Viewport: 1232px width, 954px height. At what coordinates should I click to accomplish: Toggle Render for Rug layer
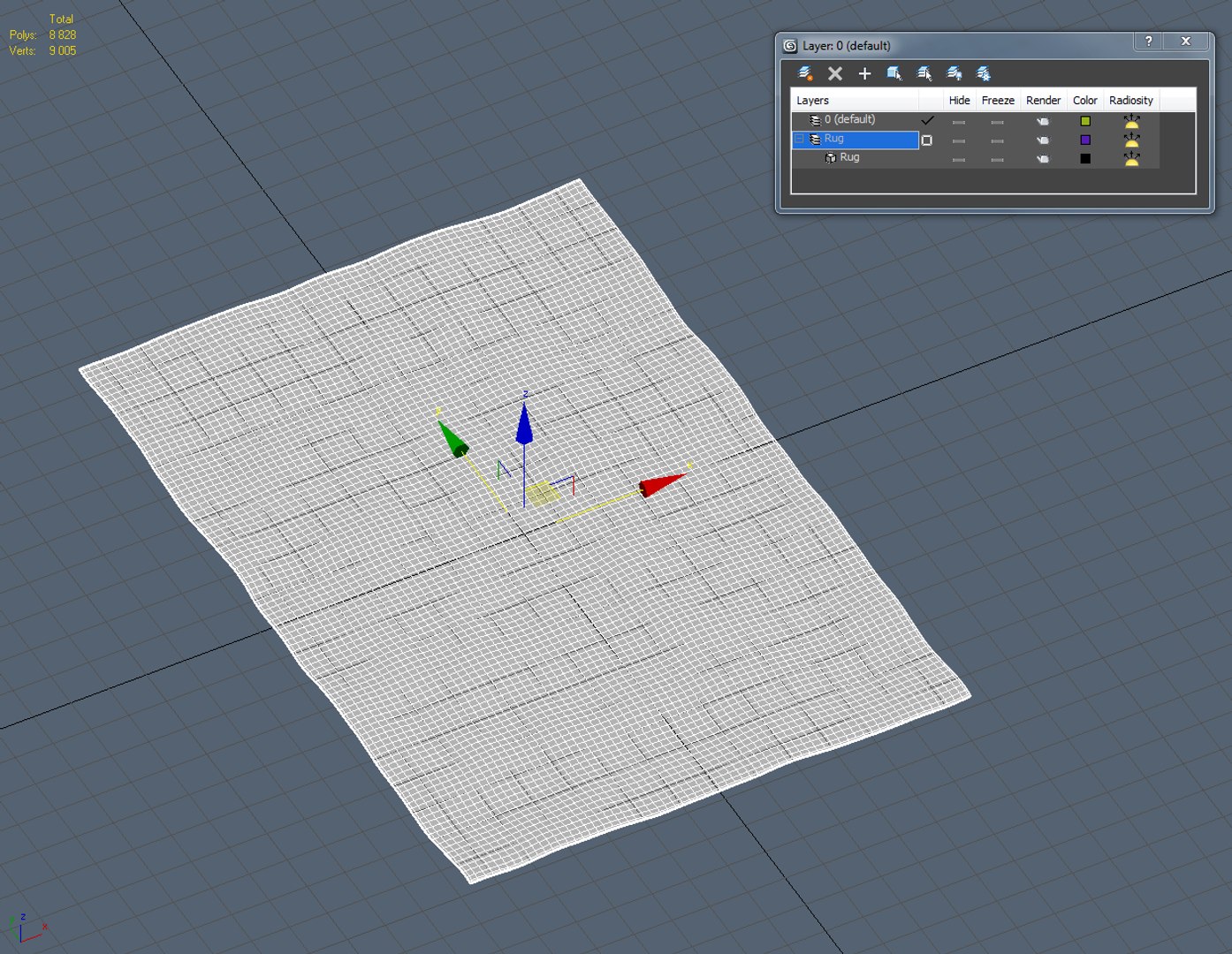coord(1043,140)
